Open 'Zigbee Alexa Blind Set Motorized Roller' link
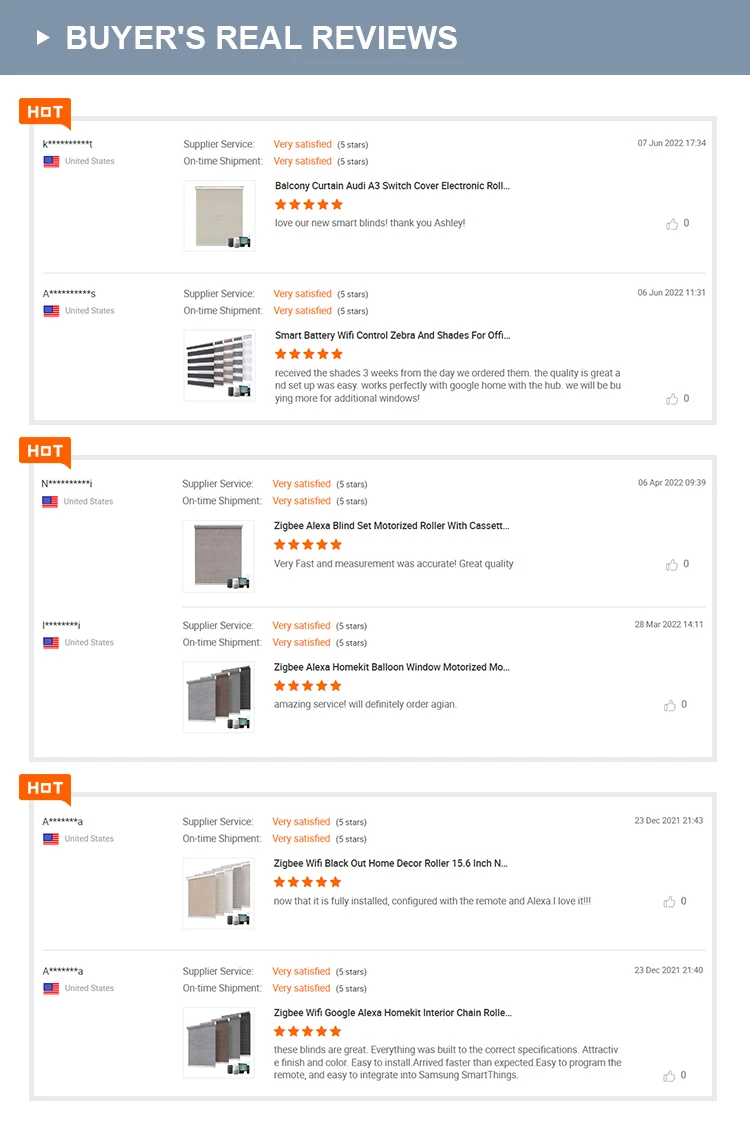This screenshot has height=1136, width=750. [391, 526]
